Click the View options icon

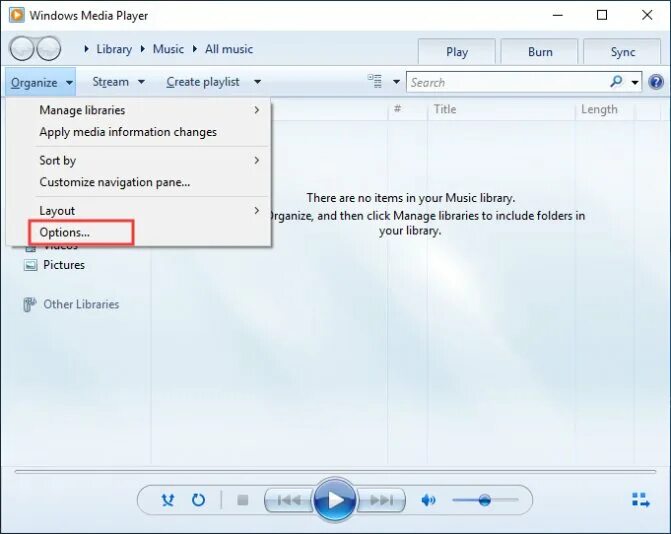coord(375,81)
